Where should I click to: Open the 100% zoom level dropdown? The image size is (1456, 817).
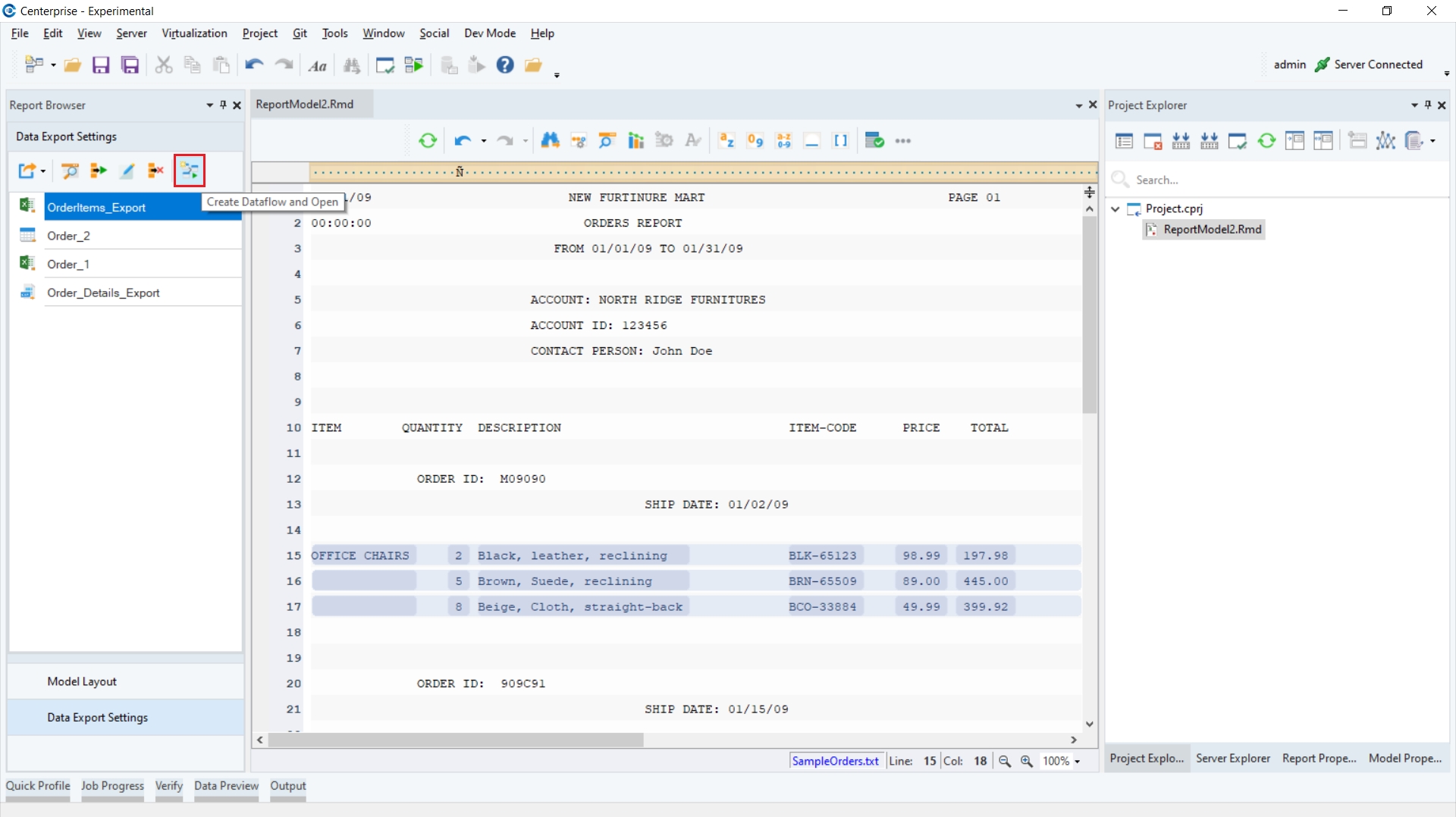pyautogui.click(x=1077, y=762)
